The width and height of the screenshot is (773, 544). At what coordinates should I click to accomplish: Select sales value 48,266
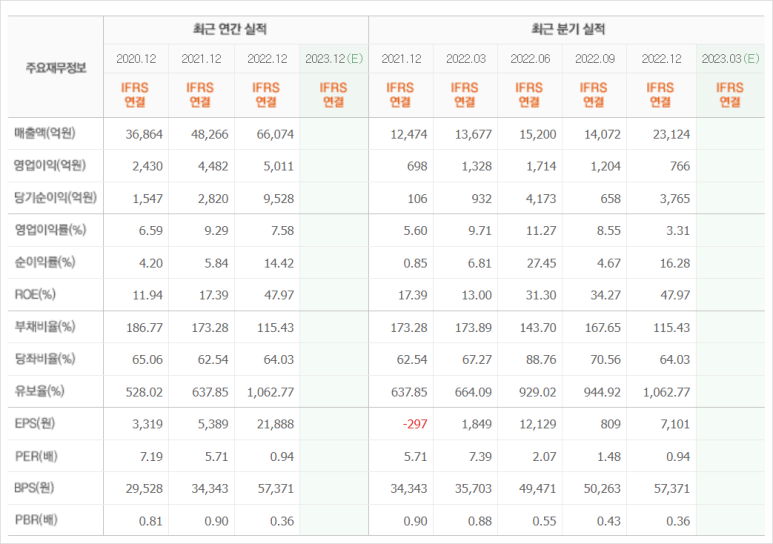(x=210, y=134)
